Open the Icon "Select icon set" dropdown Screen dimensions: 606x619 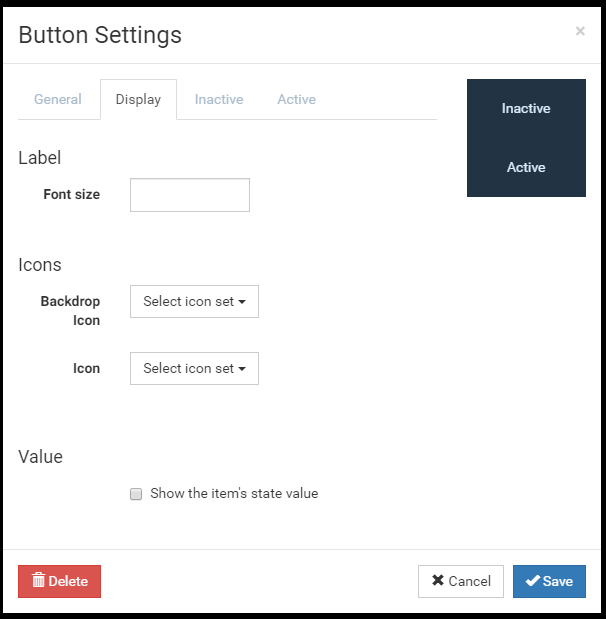pyautogui.click(x=194, y=368)
